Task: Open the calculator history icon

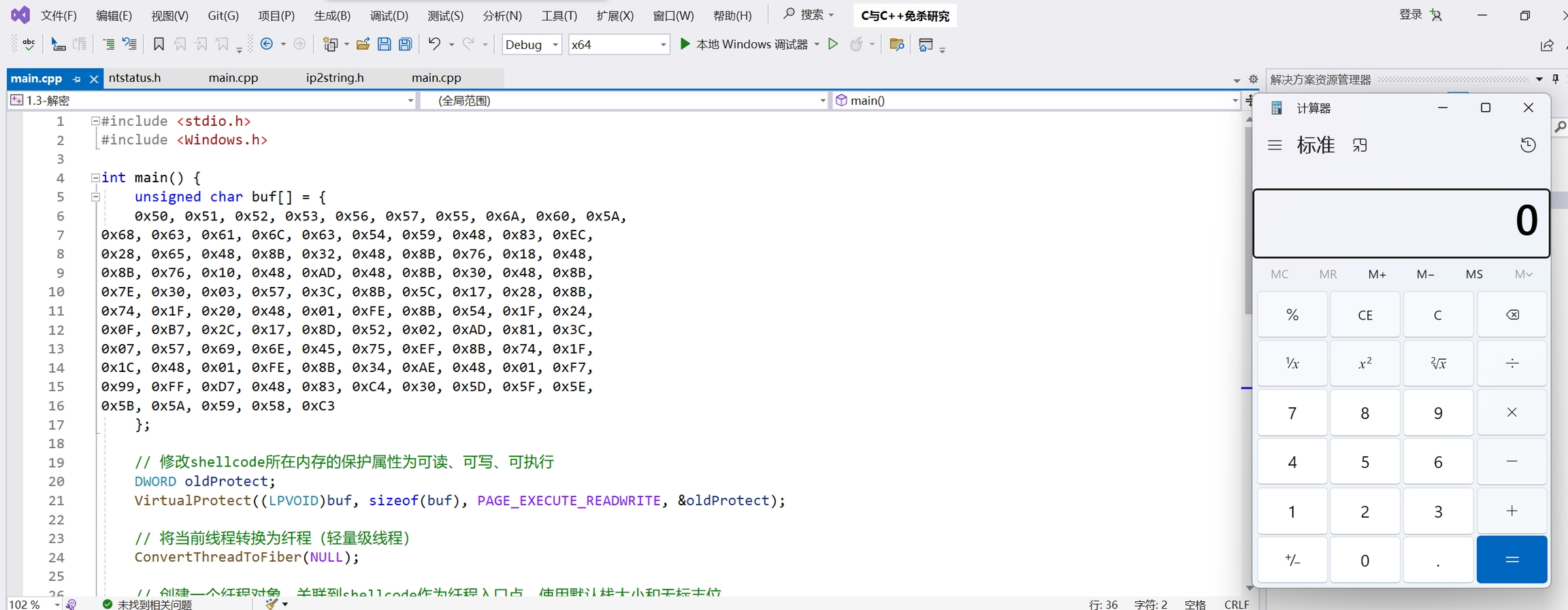Action: coord(1528,145)
